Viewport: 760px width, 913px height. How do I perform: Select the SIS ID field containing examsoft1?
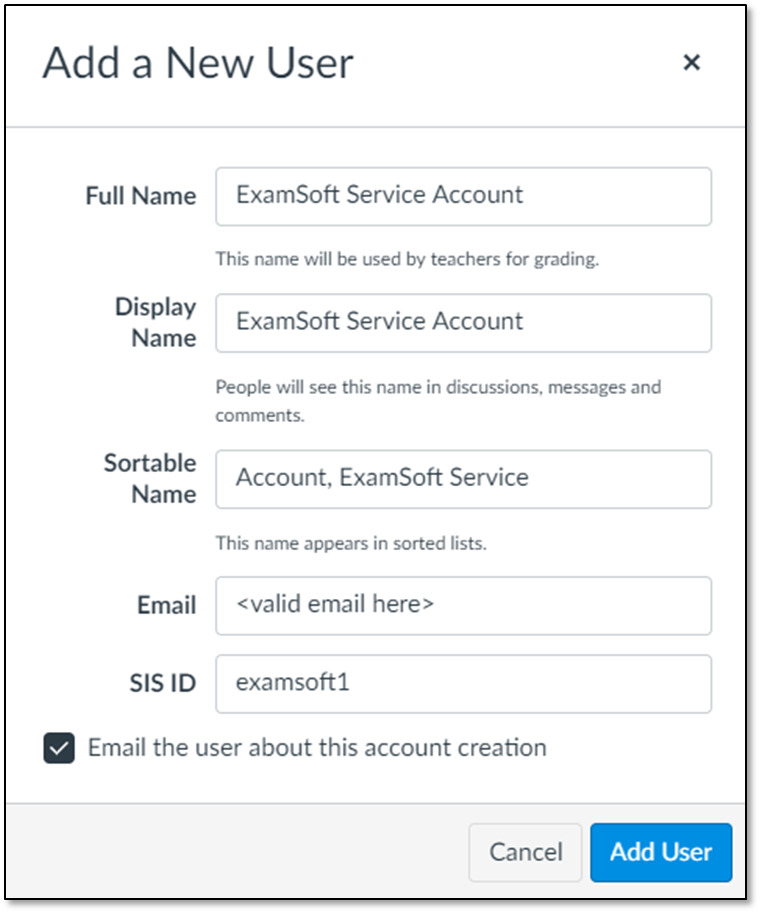[x=463, y=684]
